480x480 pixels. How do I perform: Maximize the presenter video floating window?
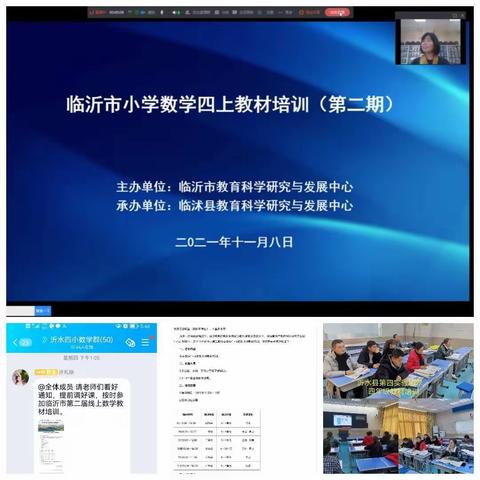point(455,15)
